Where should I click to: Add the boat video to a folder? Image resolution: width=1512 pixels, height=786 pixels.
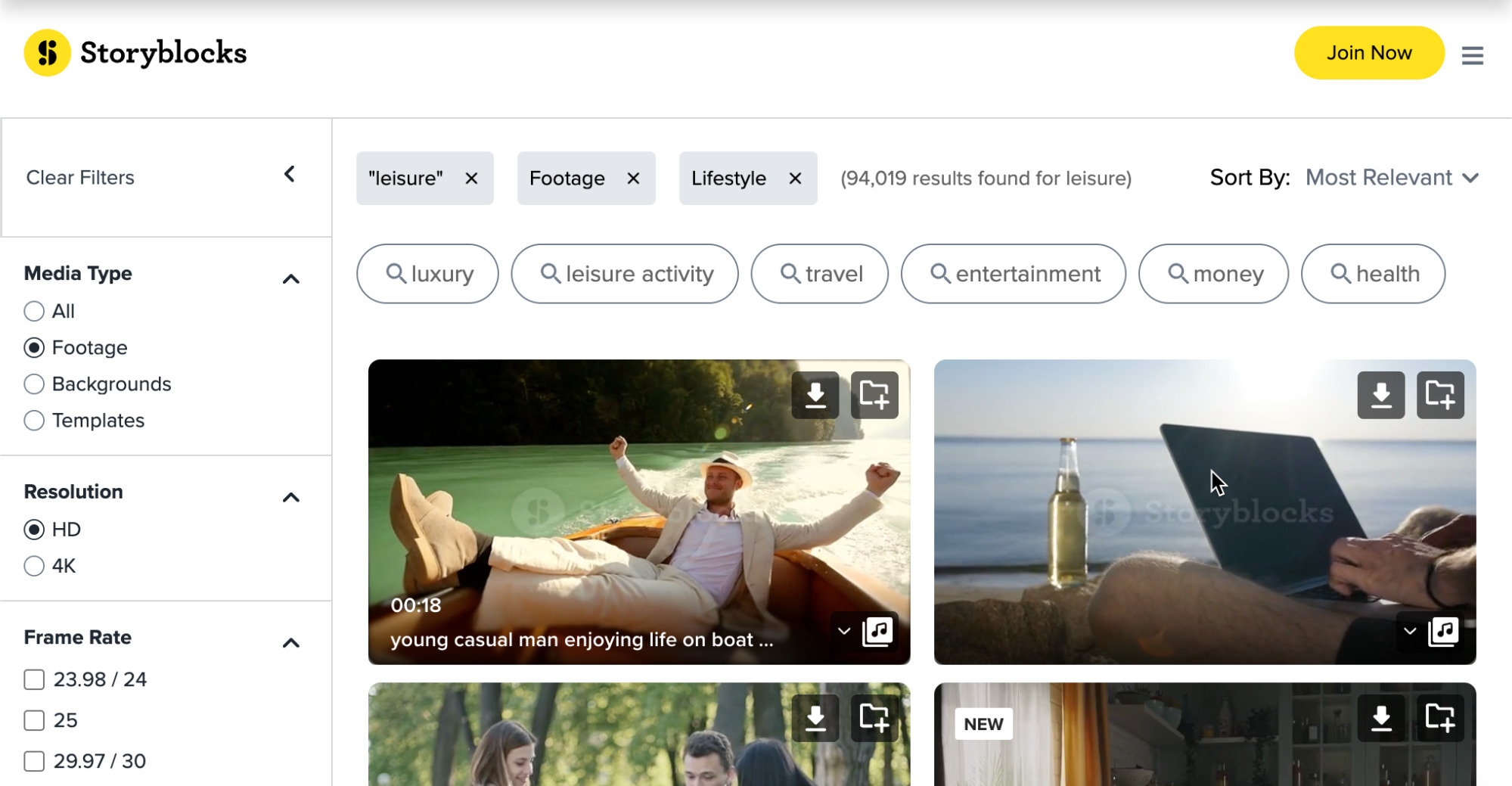[875, 394]
